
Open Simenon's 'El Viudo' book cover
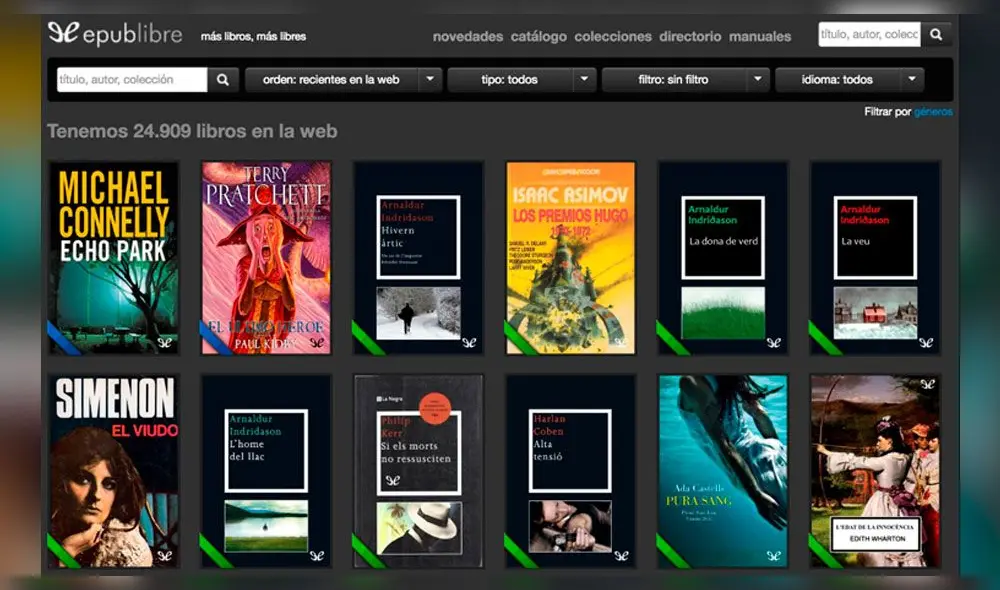click(x=112, y=470)
